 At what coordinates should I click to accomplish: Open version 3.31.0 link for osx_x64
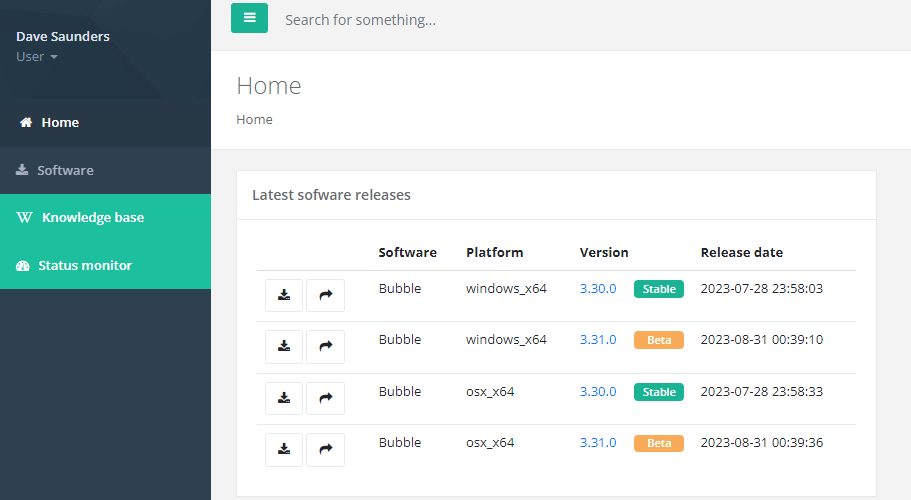[x=598, y=443]
